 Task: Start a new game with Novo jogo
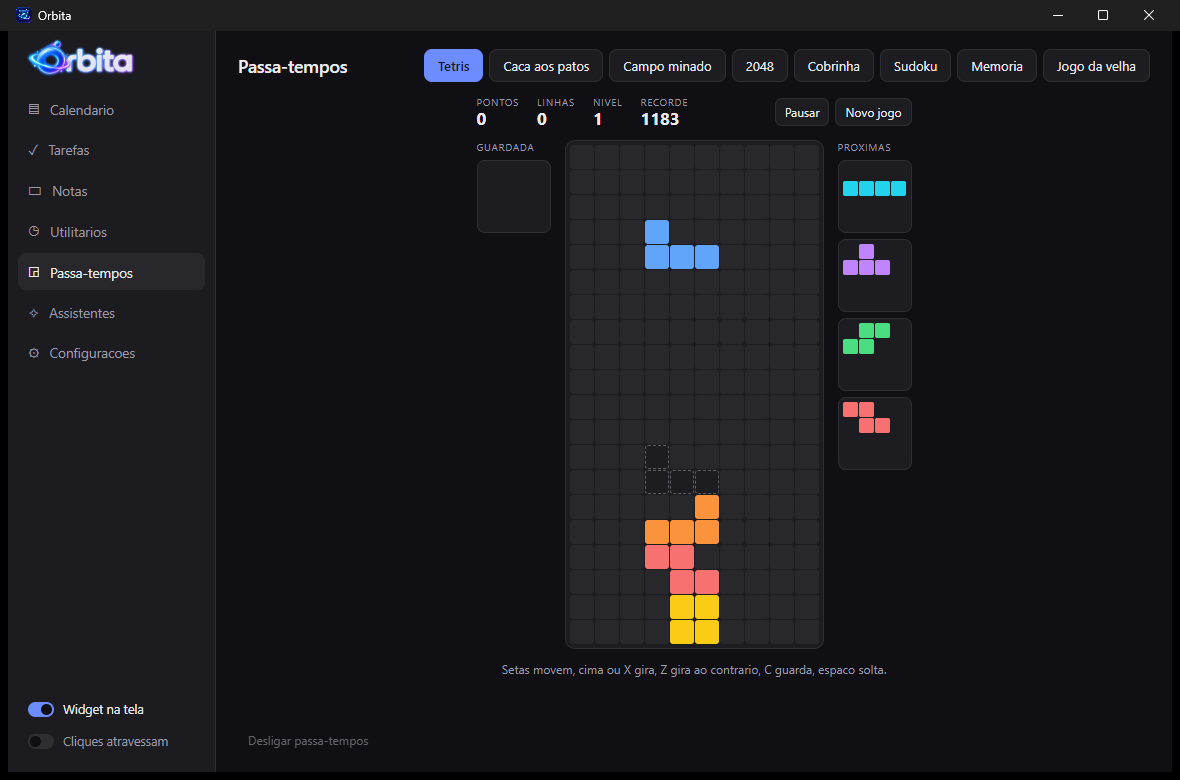click(874, 112)
